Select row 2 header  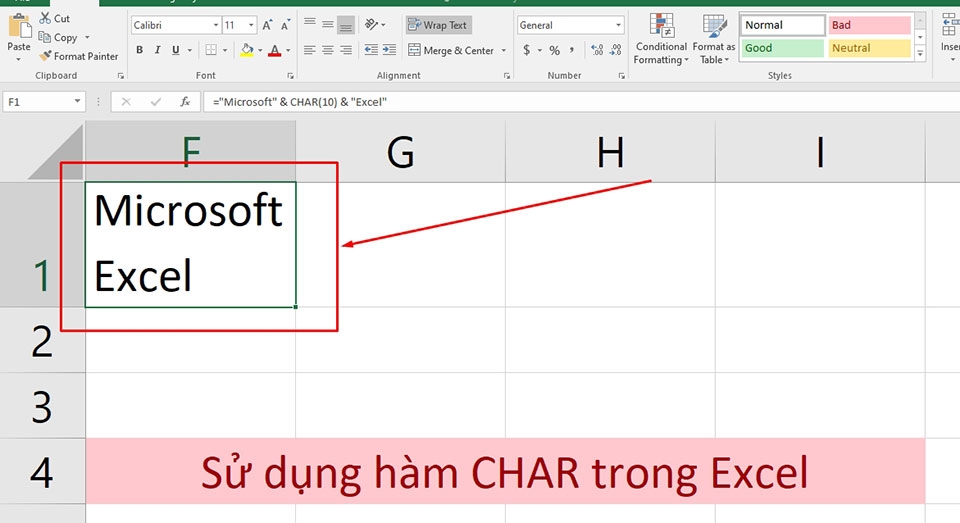(42, 341)
